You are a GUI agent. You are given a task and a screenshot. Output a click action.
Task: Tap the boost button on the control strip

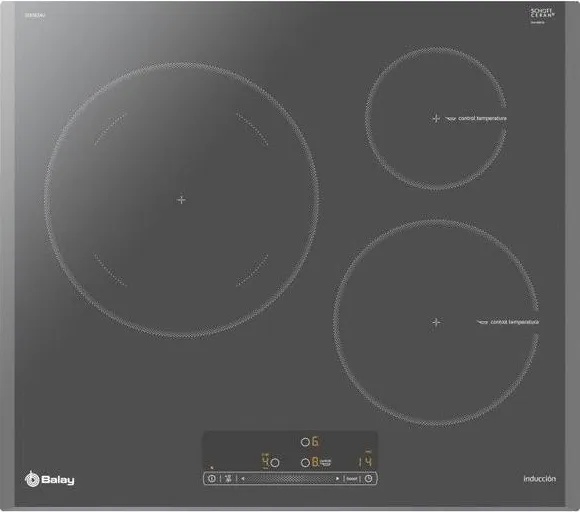352,479
